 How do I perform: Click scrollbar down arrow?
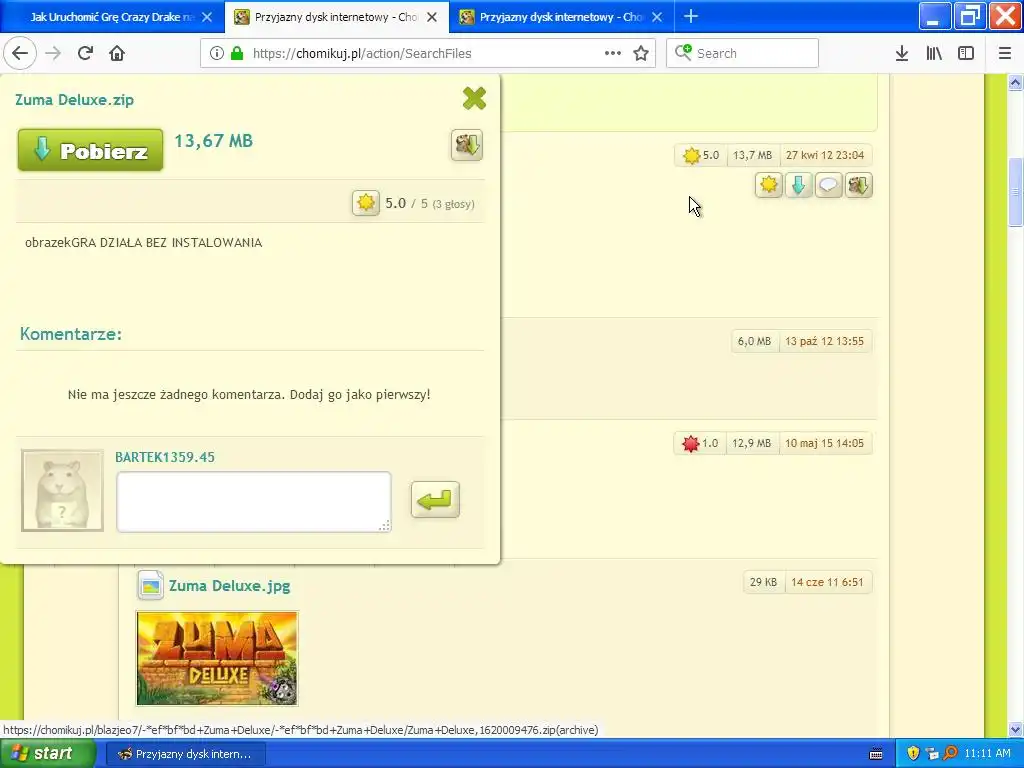point(1016,729)
